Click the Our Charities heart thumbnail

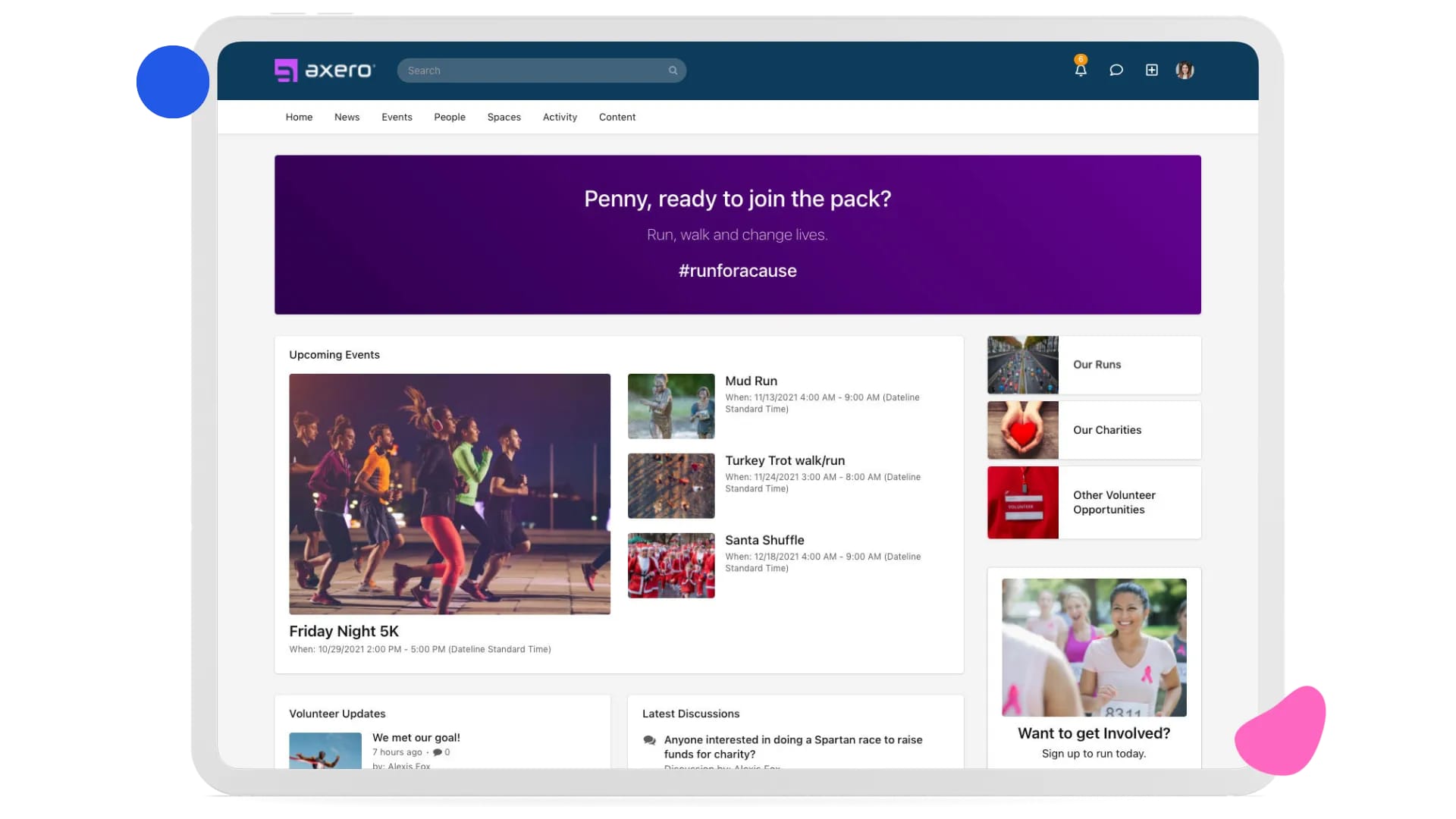point(1022,430)
